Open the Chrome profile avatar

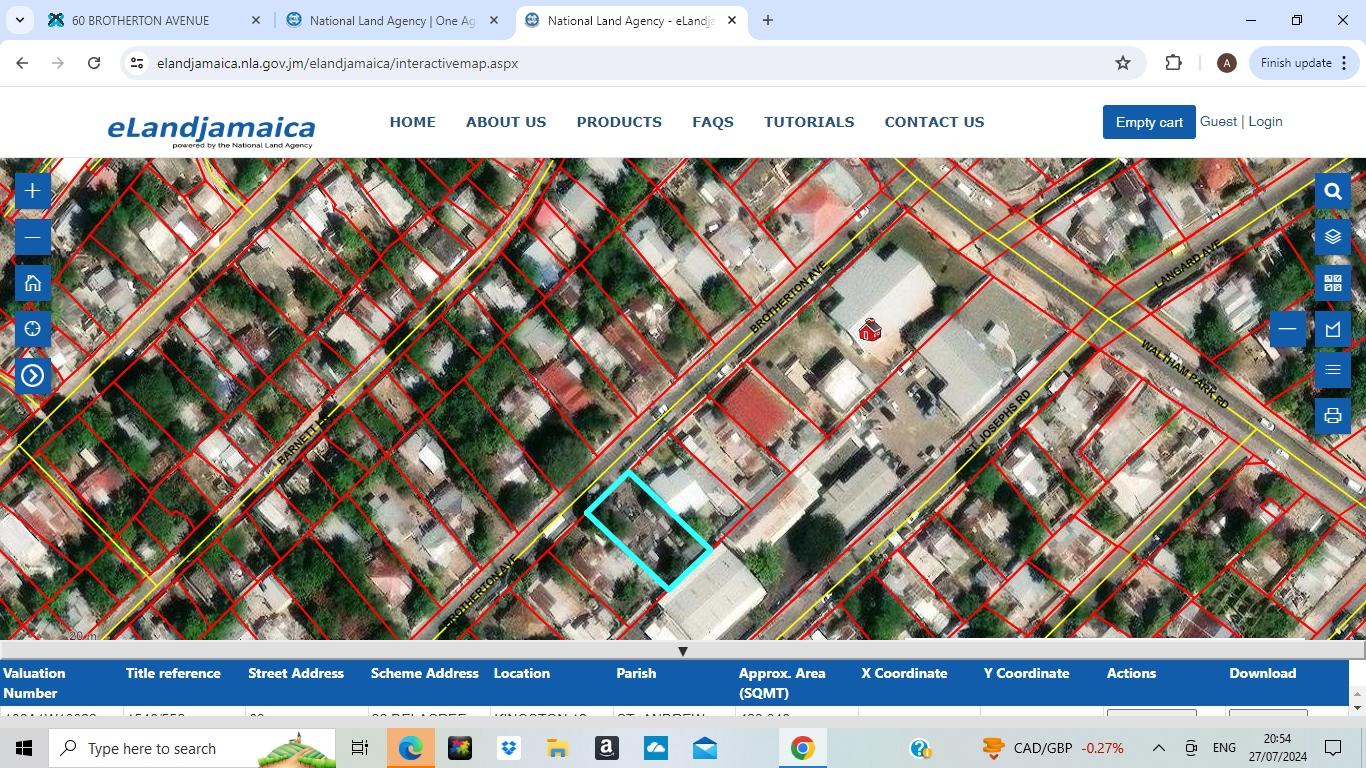click(1226, 63)
